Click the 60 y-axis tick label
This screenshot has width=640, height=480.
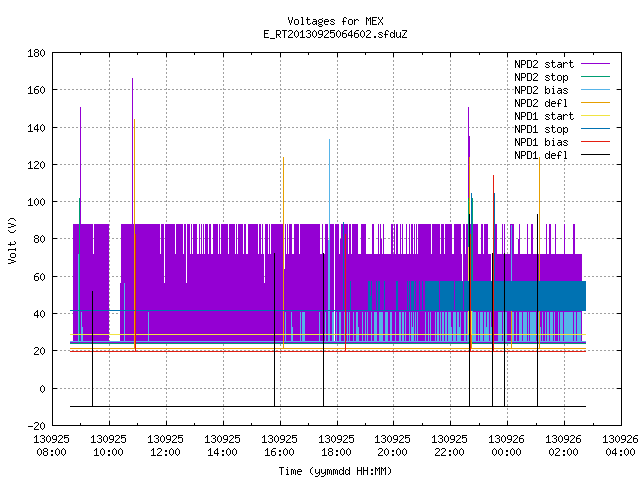click(x=39, y=277)
